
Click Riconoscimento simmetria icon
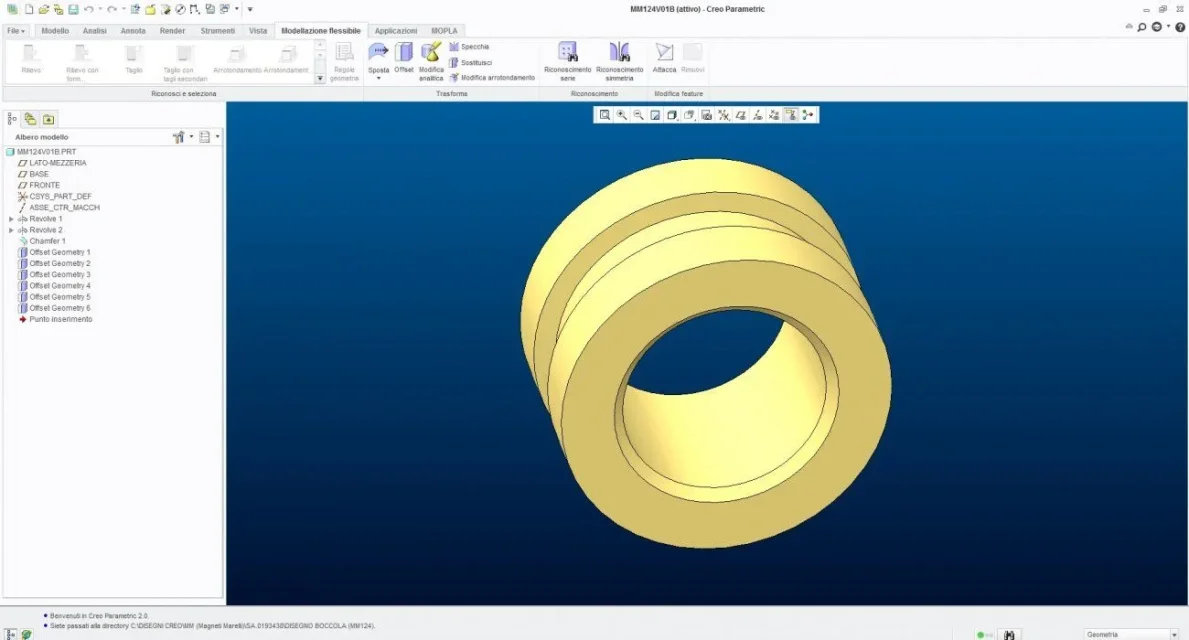[x=620, y=53]
